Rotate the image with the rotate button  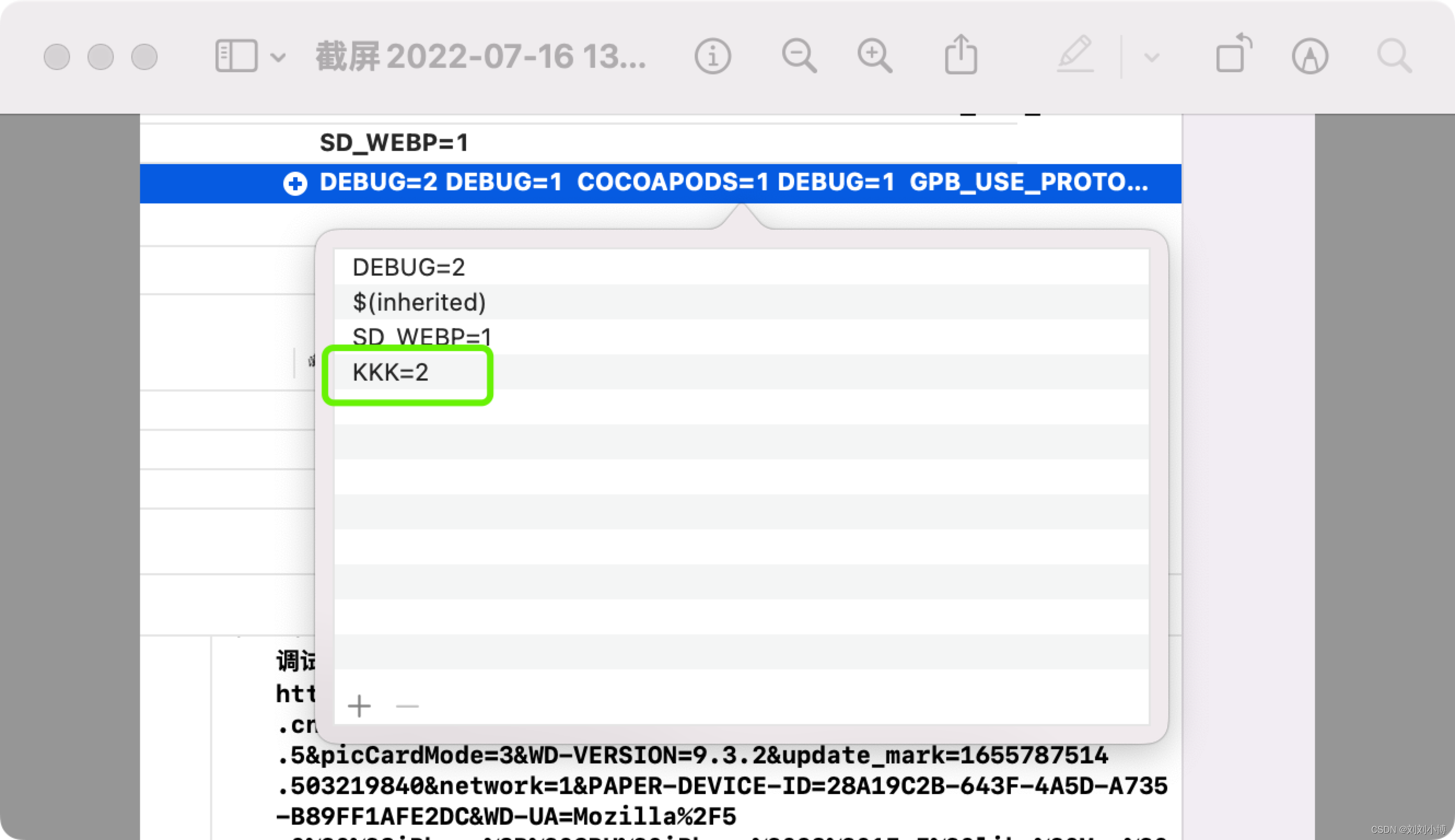(x=1233, y=53)
